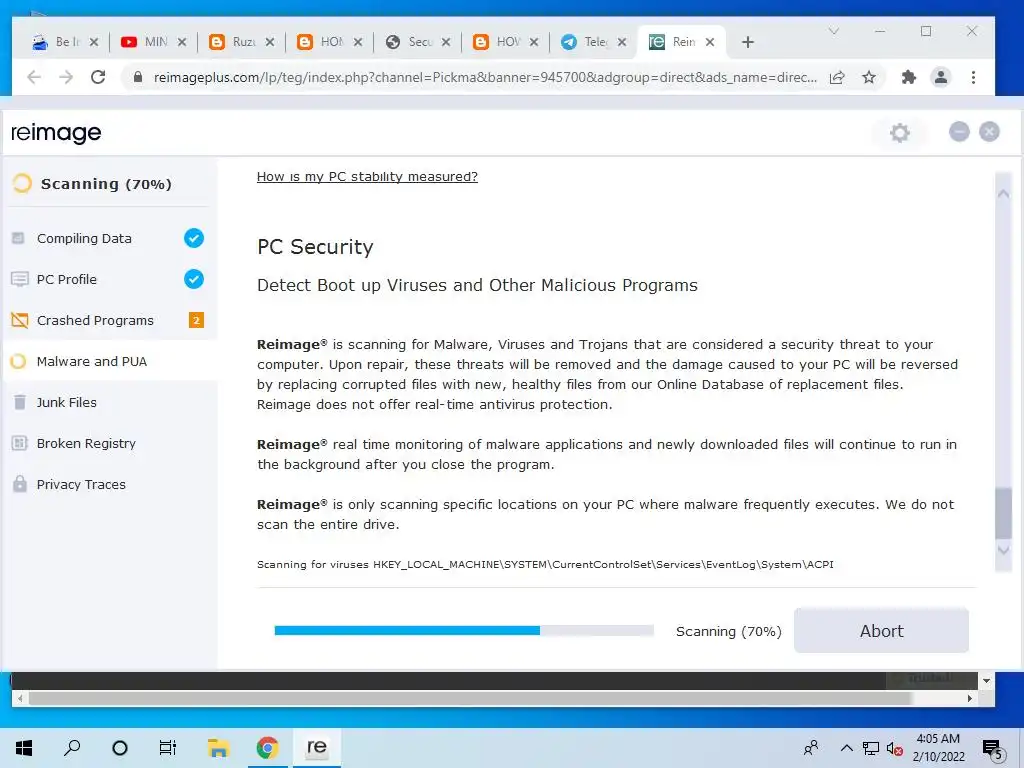Open Chrome from the taskbar
Image resolution: width=1024 pixels, height=768 pixels.
click(266, 748)
